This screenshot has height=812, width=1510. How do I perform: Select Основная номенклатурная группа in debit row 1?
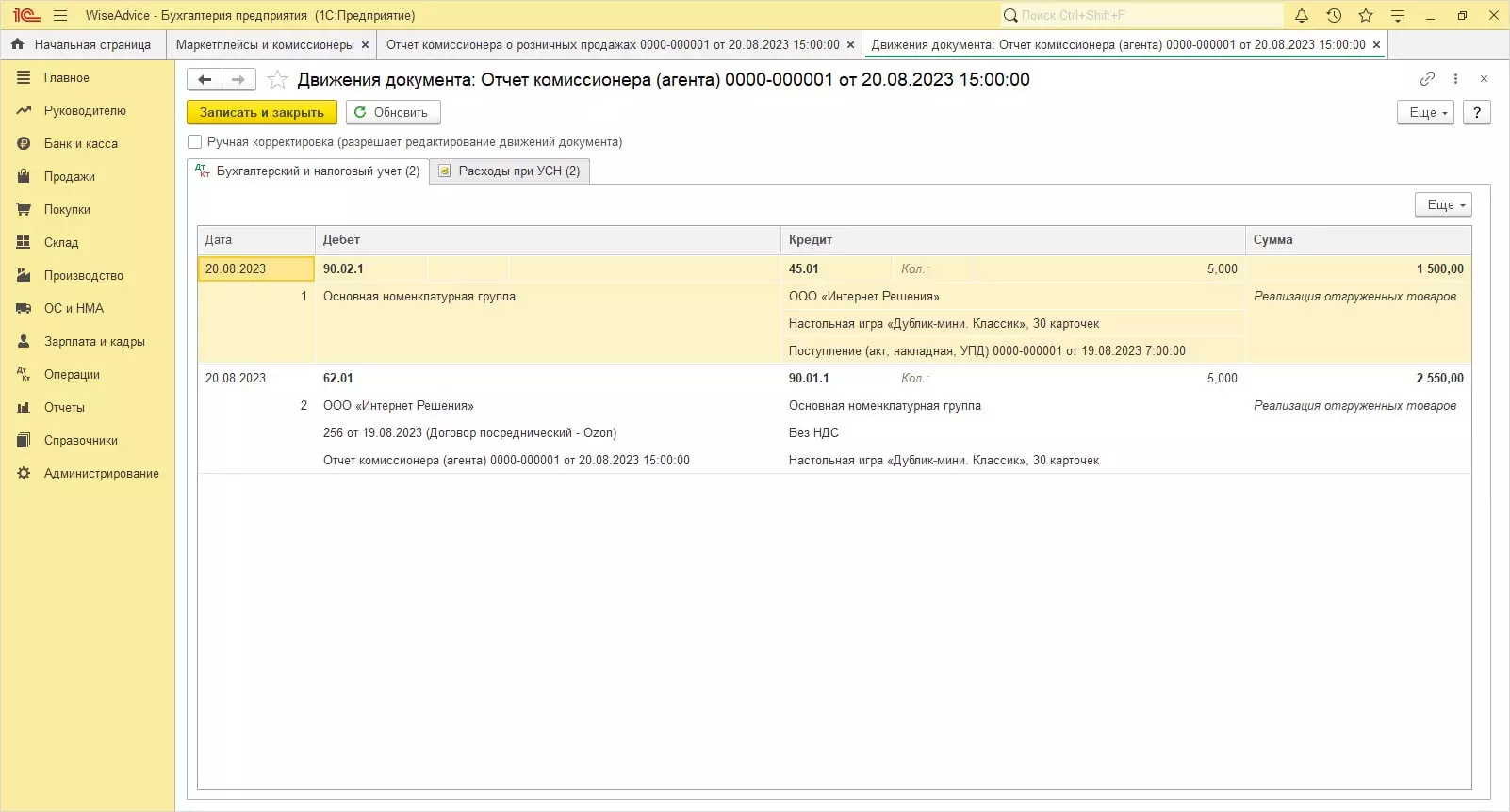click(x=548, y=296)
